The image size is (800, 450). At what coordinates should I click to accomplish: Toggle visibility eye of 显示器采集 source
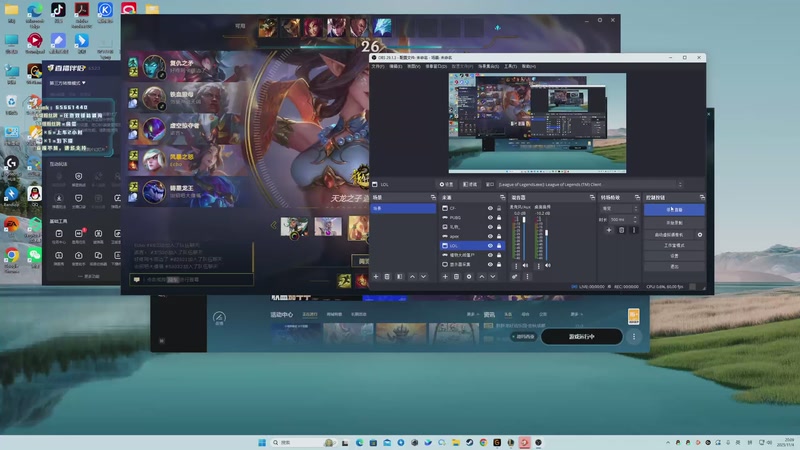pos(490,264)
